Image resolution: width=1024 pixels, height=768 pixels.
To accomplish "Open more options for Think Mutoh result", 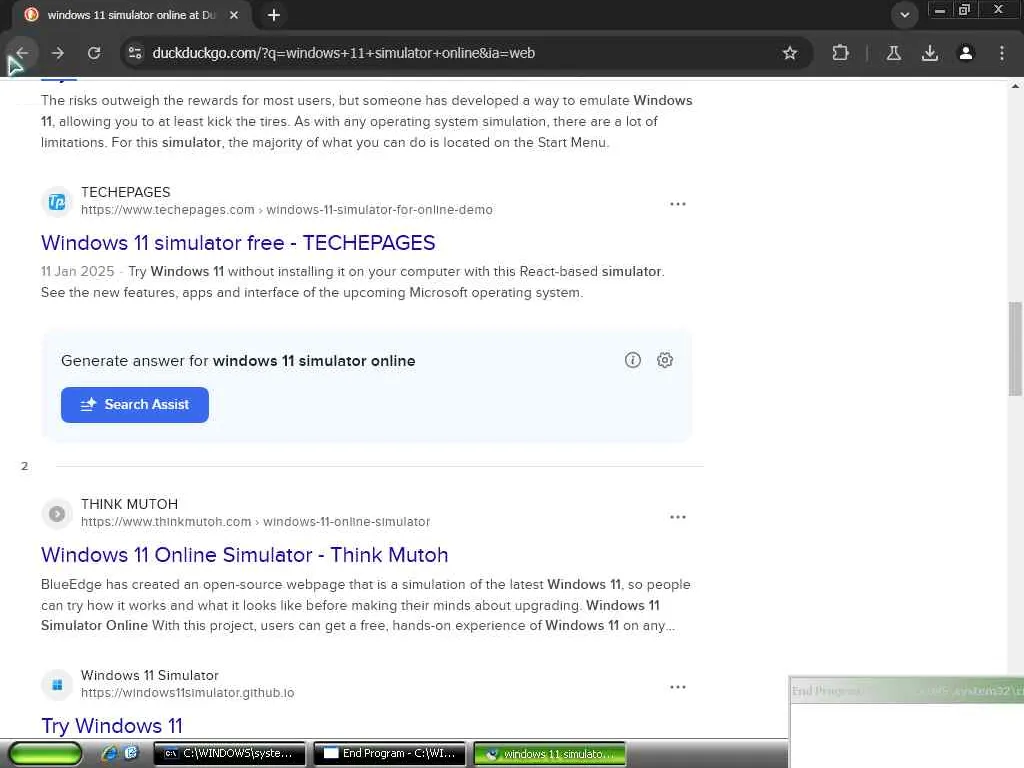I will click(x=678, y=517).
